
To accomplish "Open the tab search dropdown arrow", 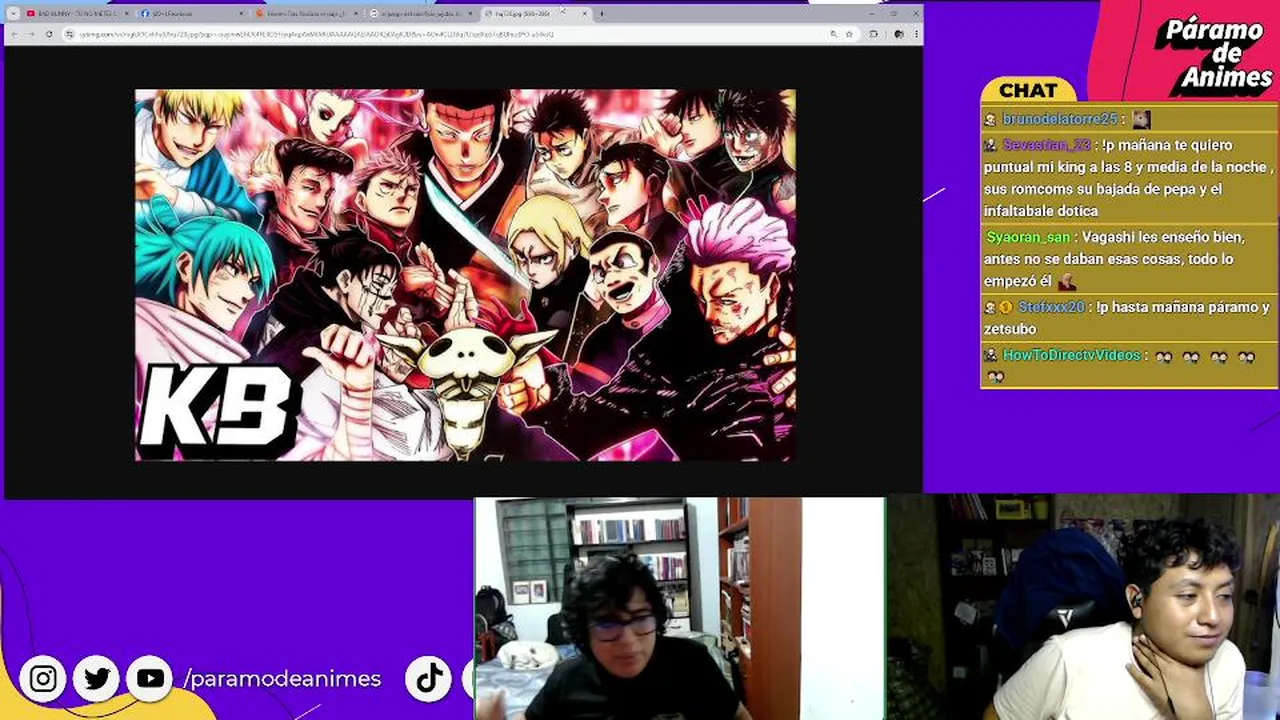I will [13, 14].
